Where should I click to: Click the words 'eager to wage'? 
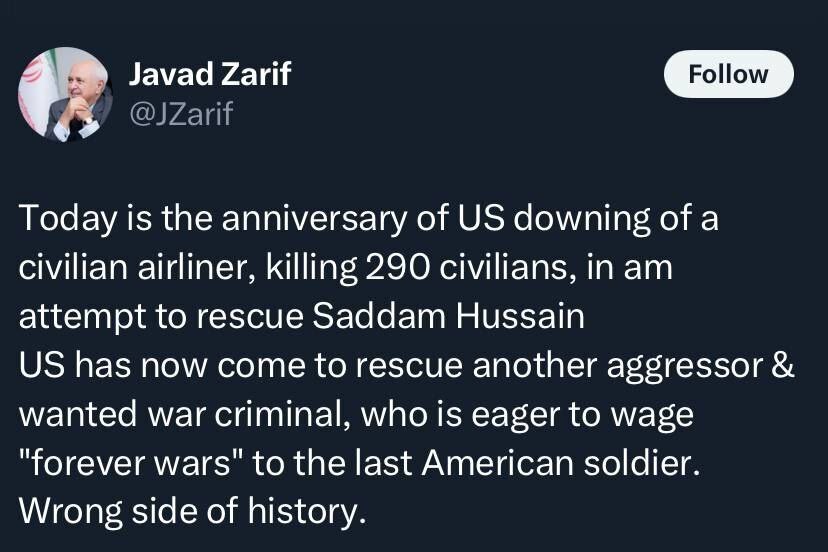coord(582,414)
